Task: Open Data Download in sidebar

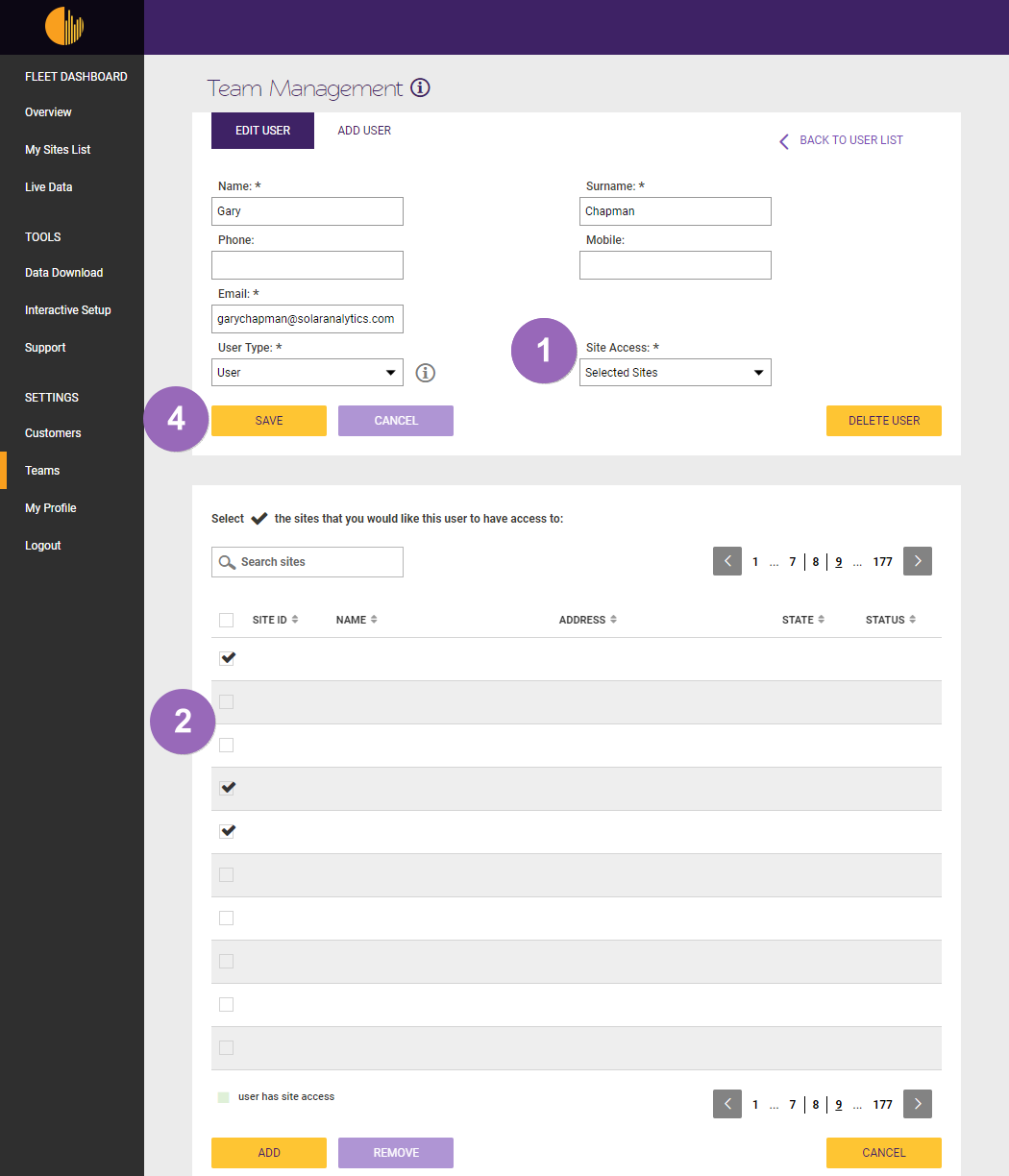Action: click(63, 273)
